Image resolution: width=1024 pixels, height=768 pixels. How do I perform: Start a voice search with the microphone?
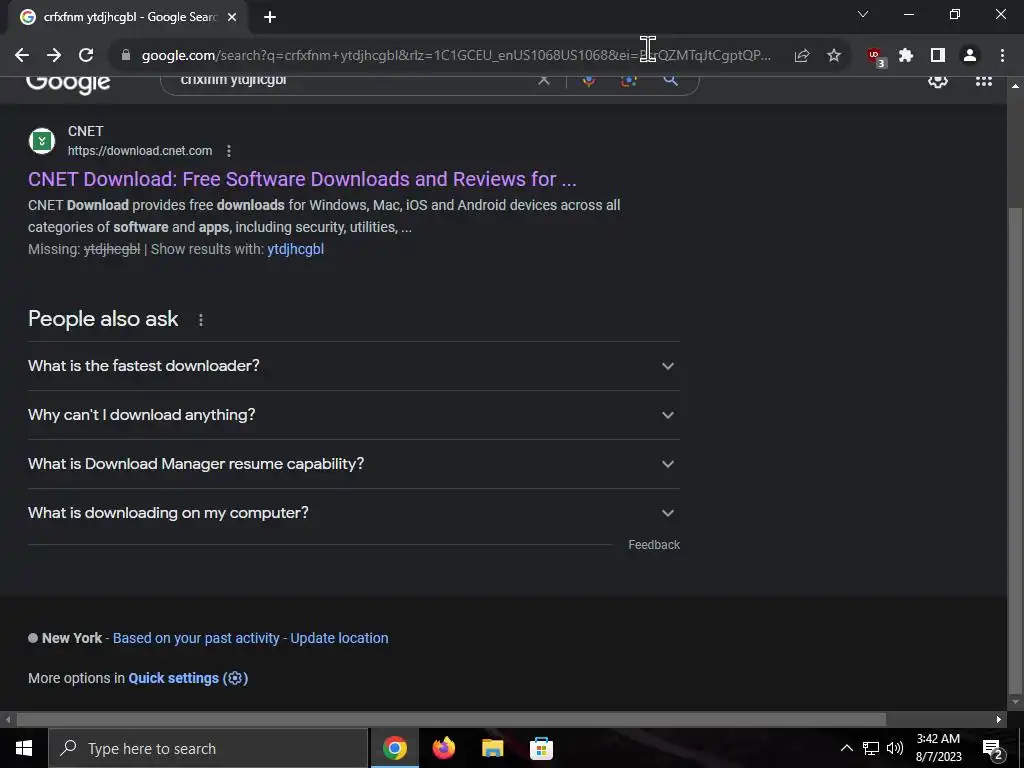coord(588,80)
